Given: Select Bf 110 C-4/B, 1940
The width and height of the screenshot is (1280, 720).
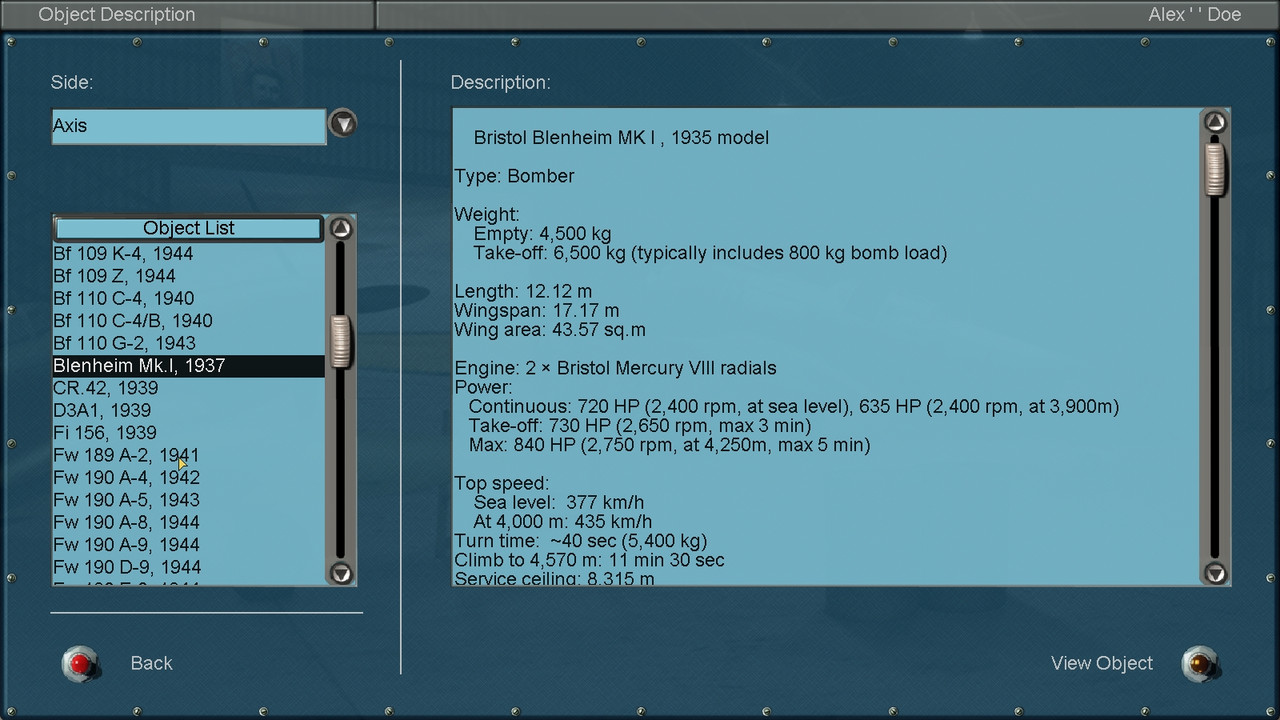Looking at the screenshot, I should click(189, 321).
